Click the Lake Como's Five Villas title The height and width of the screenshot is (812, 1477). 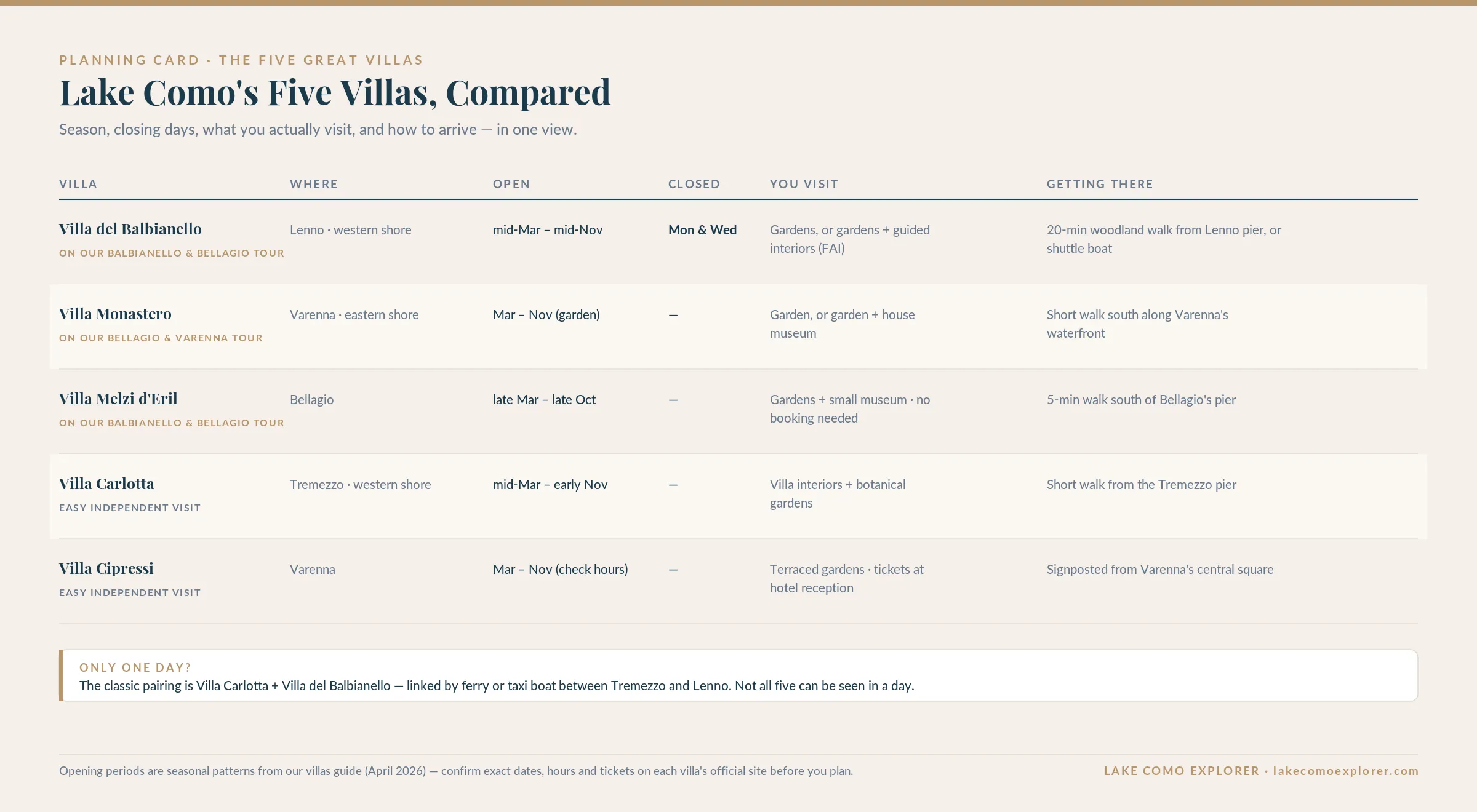pyautogui.click(x=335, y=93)
